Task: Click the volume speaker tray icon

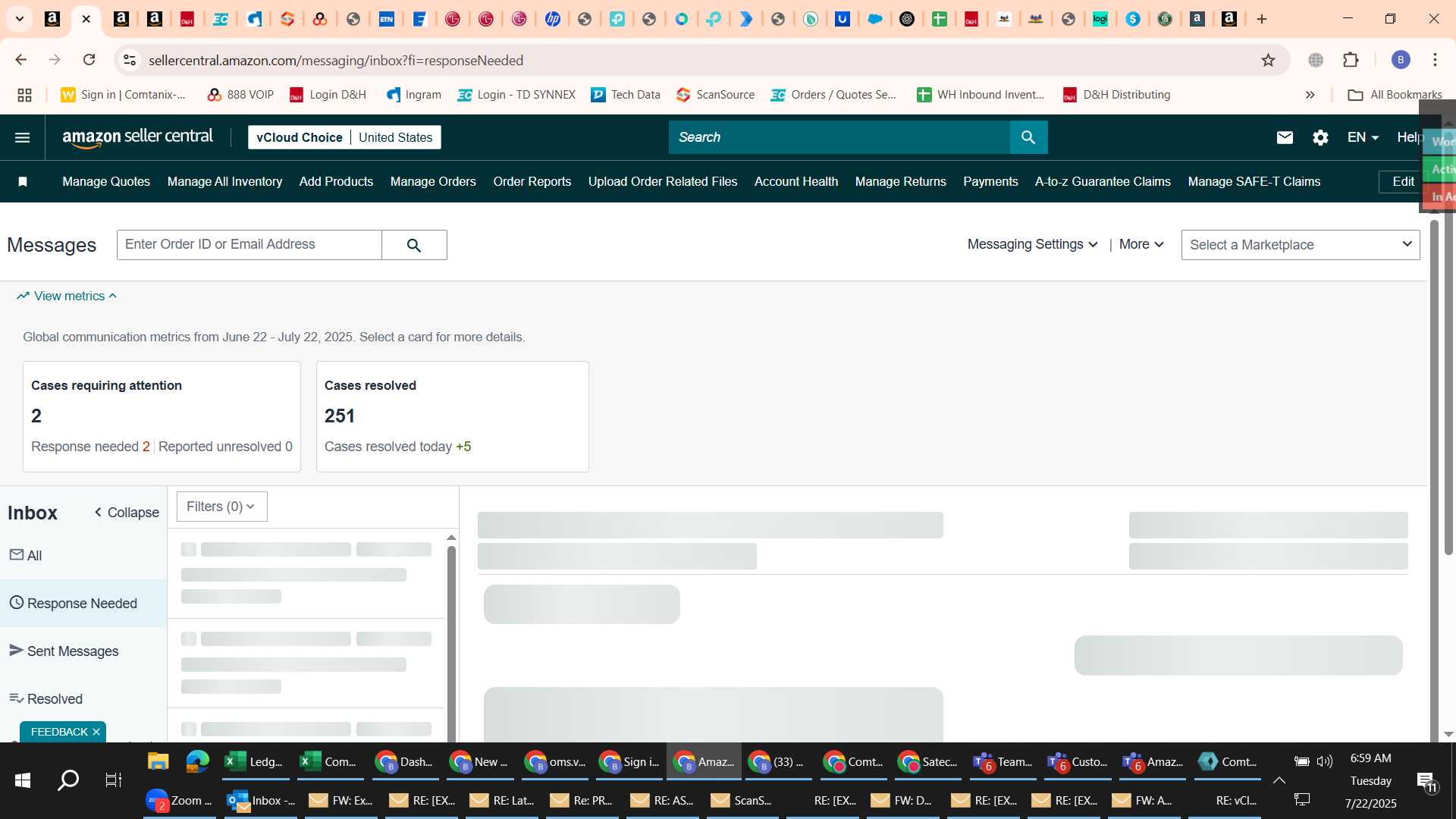Action: tap(1325, 761)
